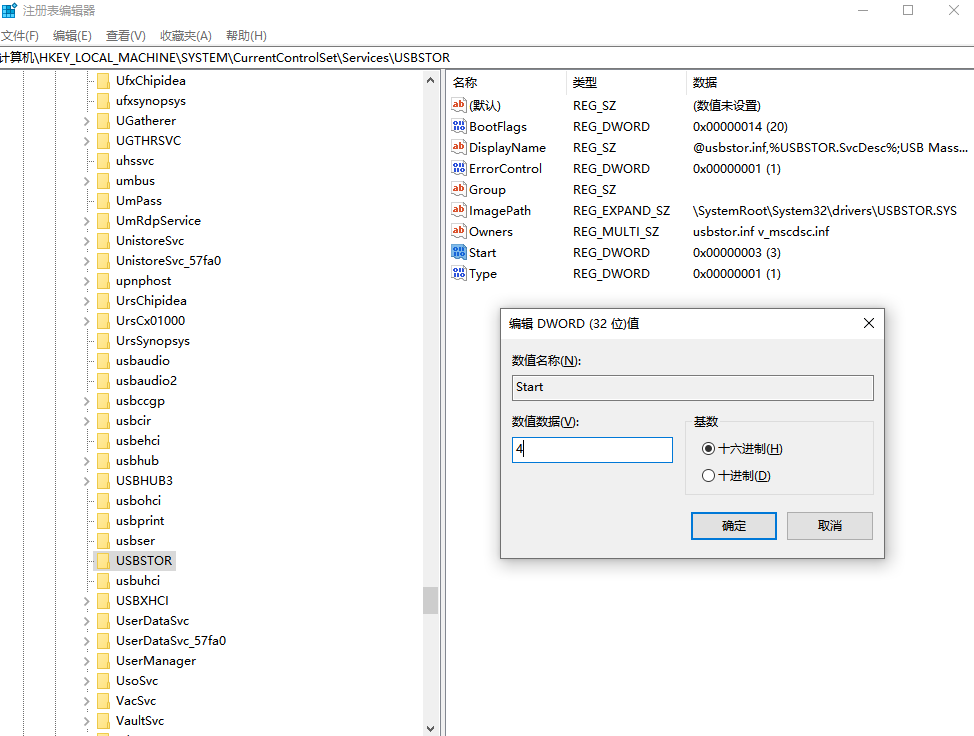The width and height of the screenshot is (974, 736).
Task: Click the usbprint folder icon
Action: coord(104,520)
